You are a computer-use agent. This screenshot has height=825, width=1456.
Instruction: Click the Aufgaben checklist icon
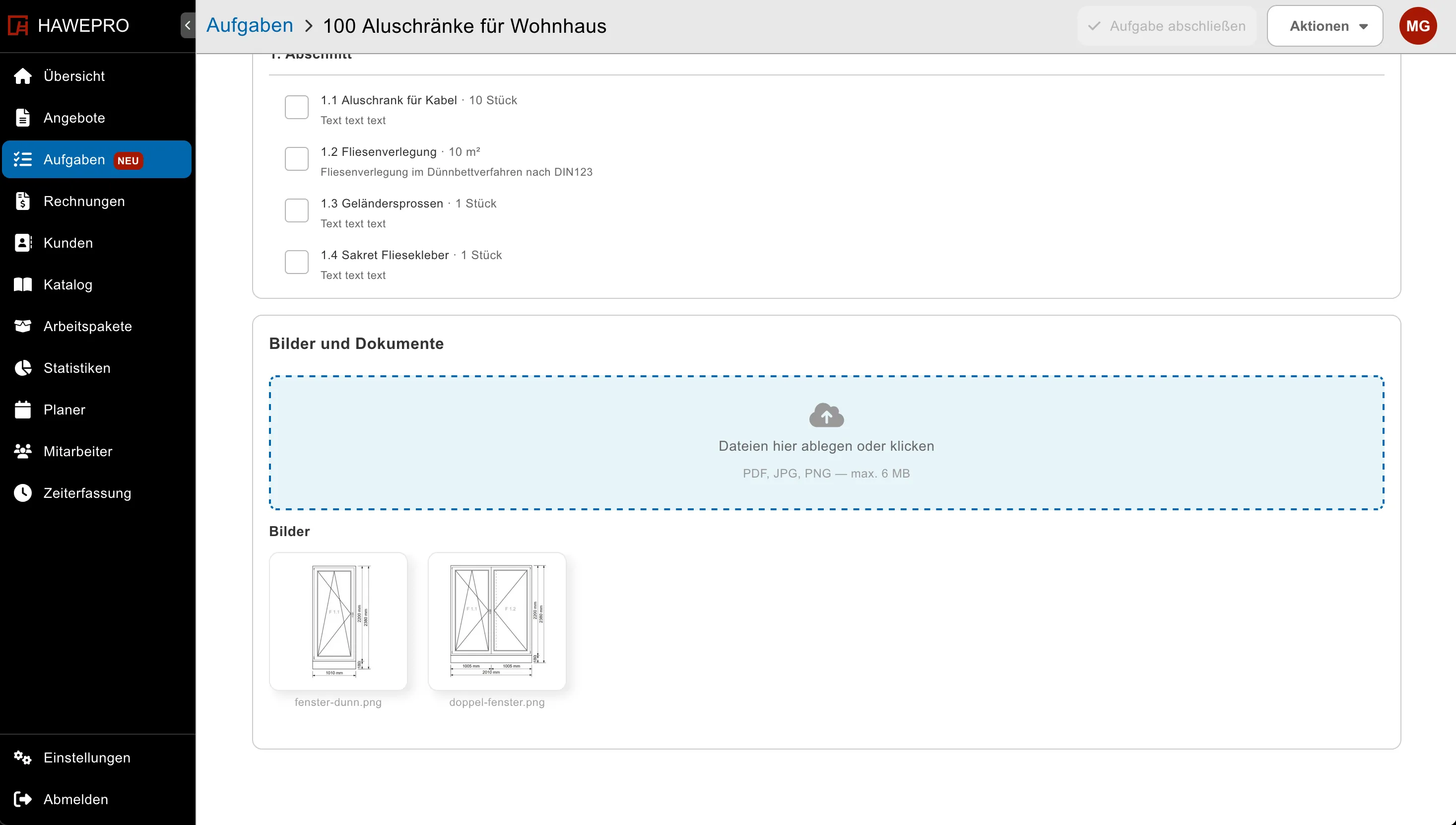[23, 159]
